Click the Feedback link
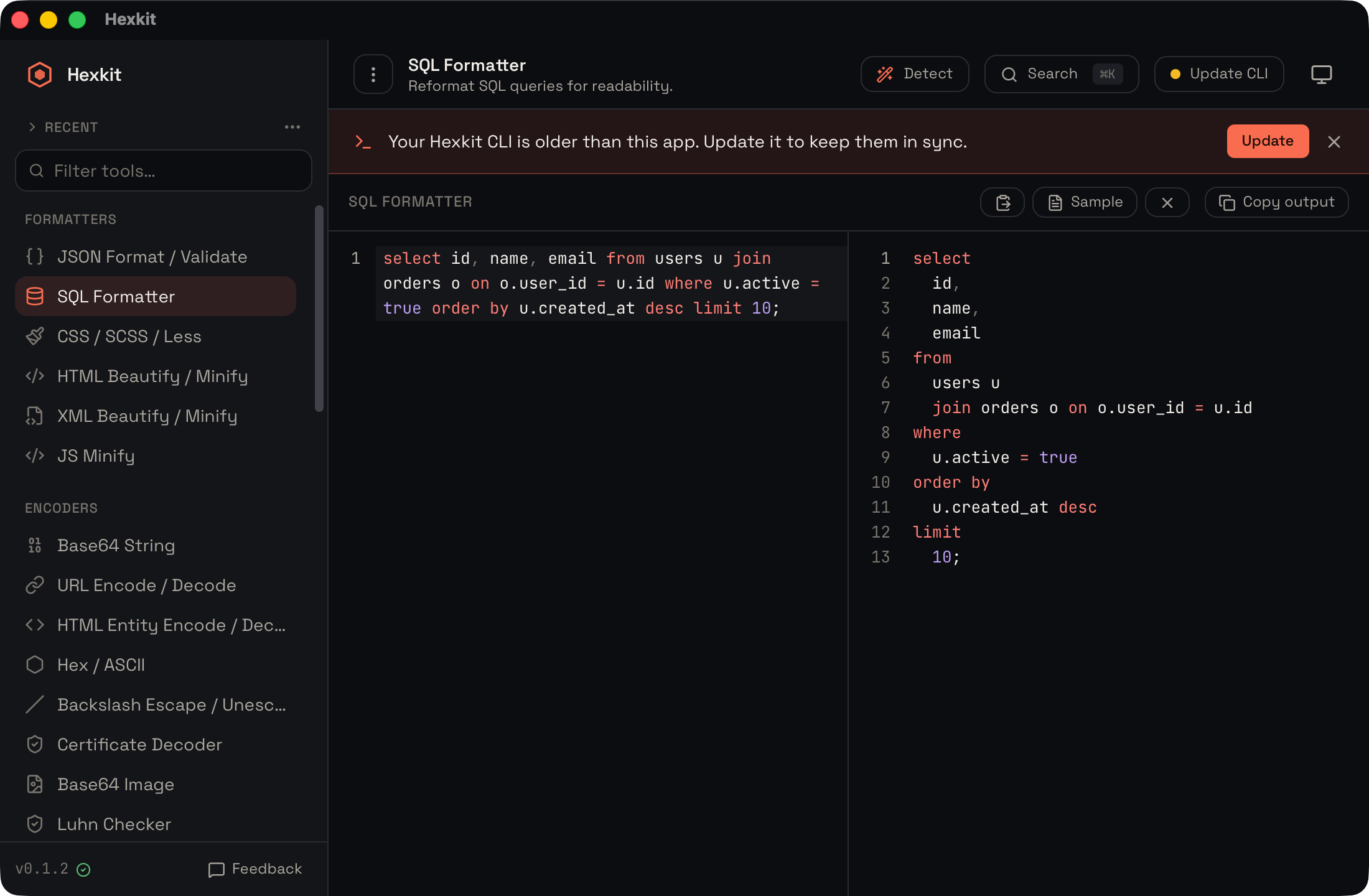Viewport: 1369px width, 896px height. click(255, 869)
